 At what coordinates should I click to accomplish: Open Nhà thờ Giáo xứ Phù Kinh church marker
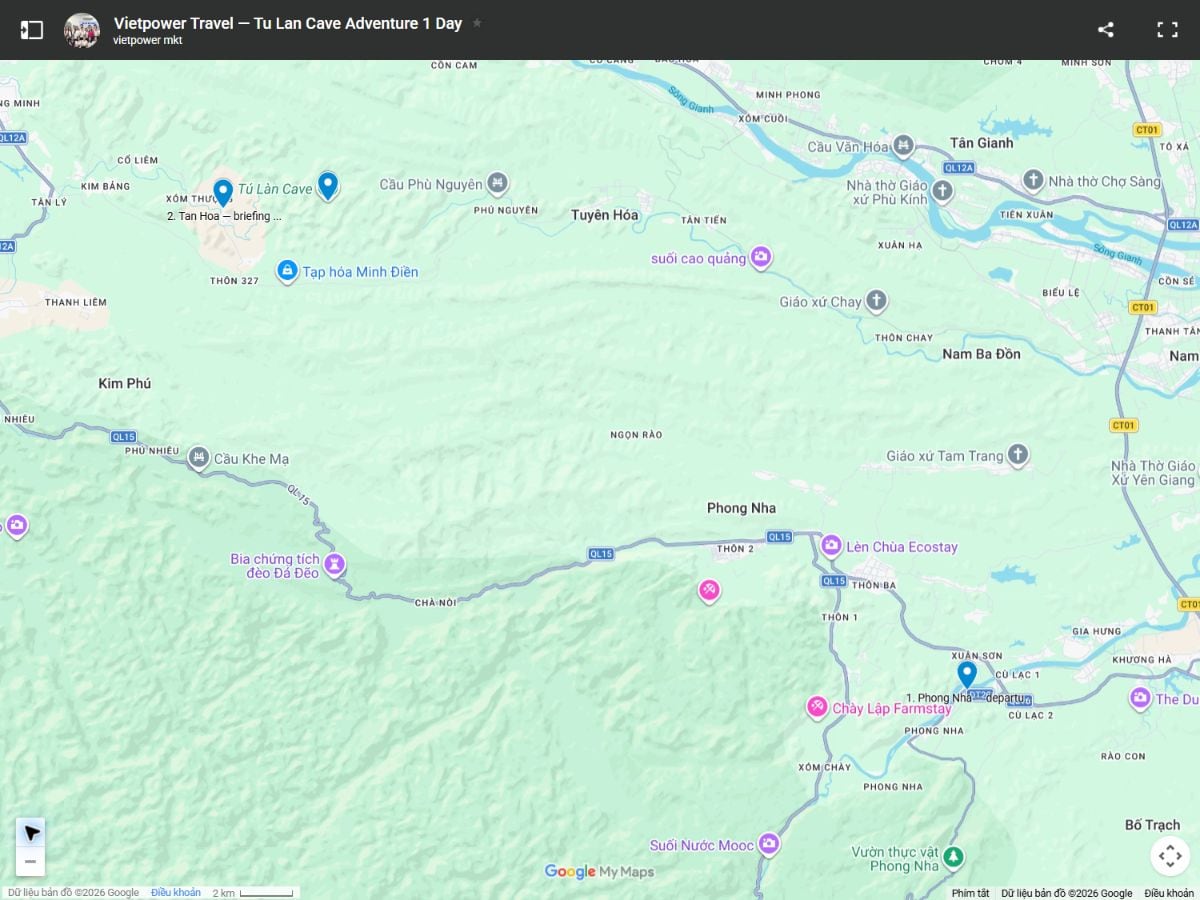pos(942,191)
